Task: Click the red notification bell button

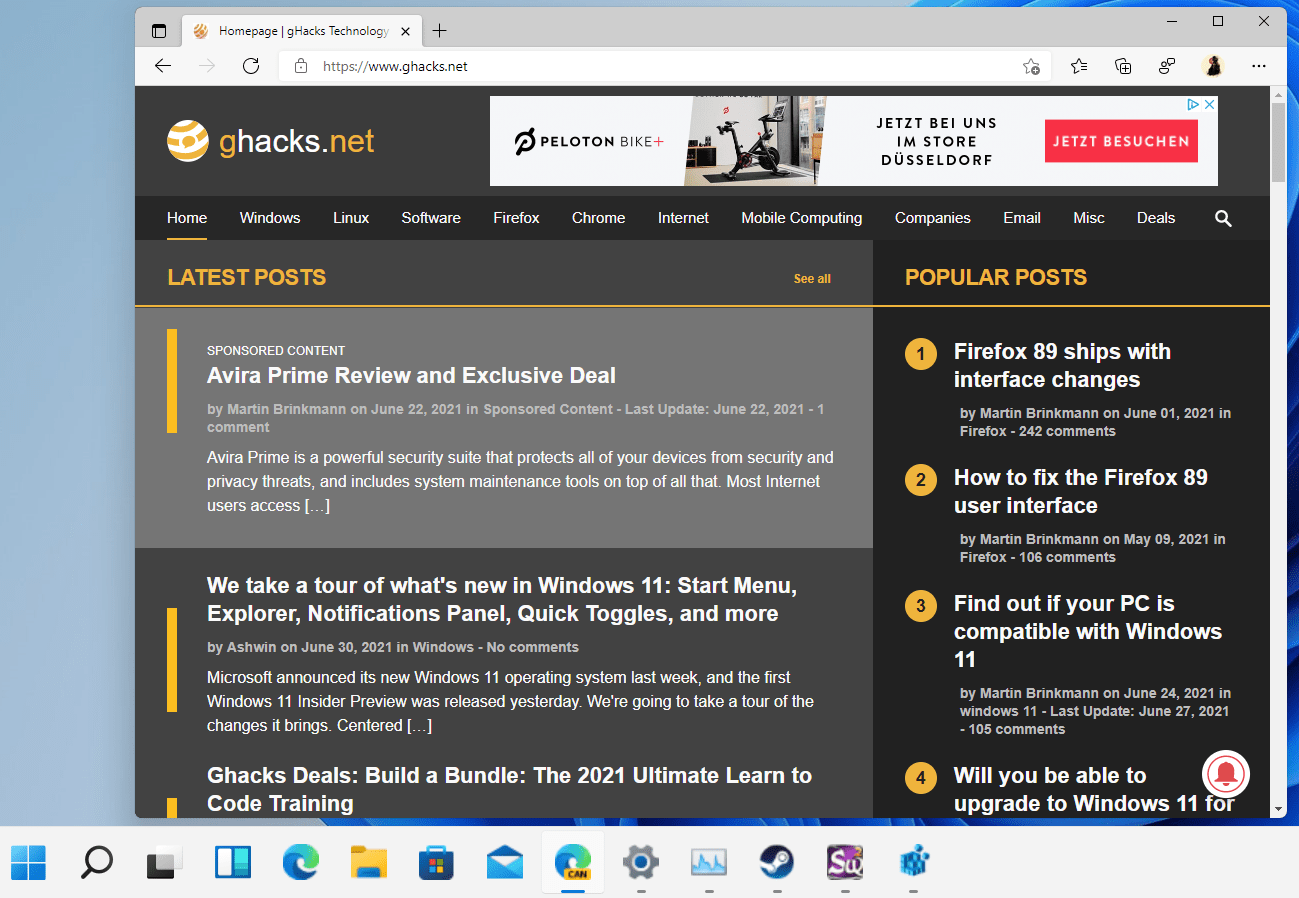Action: 1226,772
